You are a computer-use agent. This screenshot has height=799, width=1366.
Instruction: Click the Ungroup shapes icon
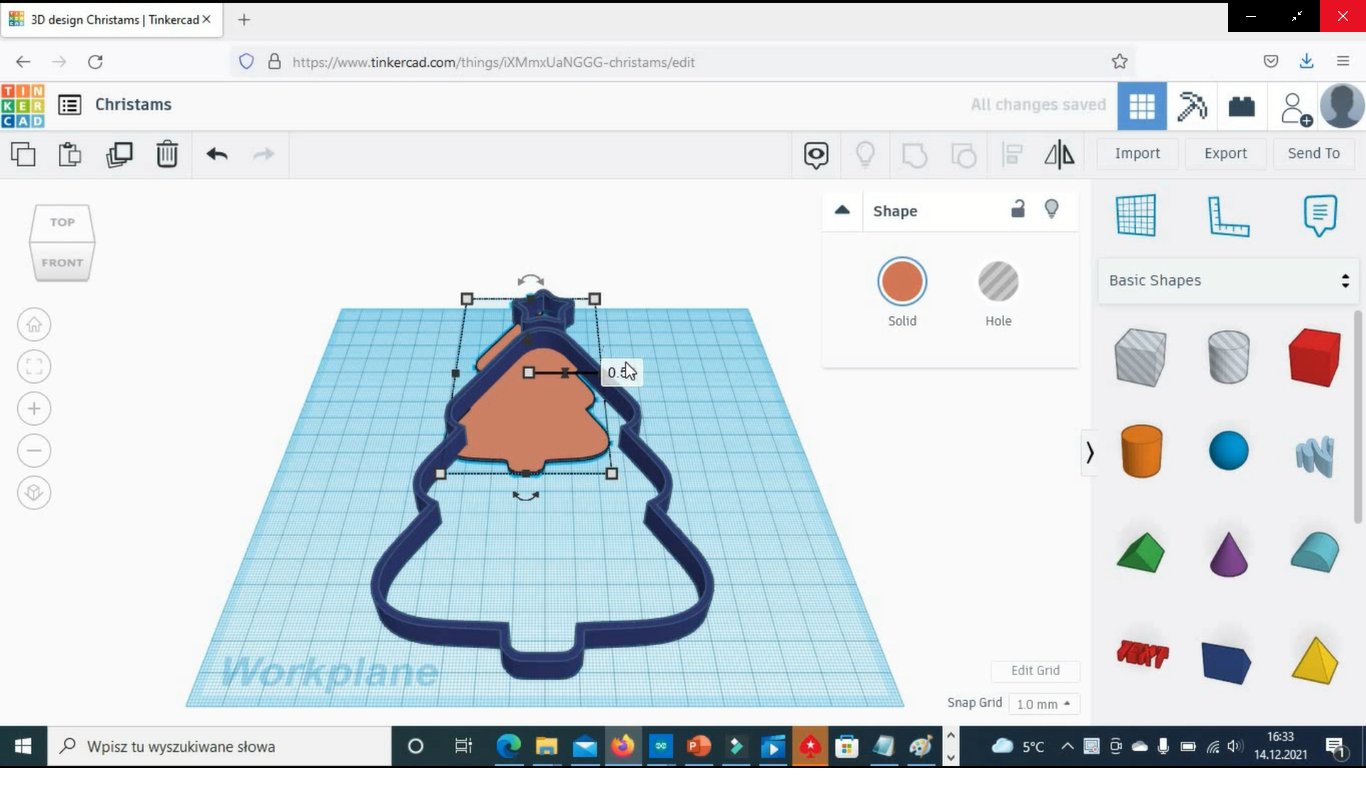tap(963, 155)
